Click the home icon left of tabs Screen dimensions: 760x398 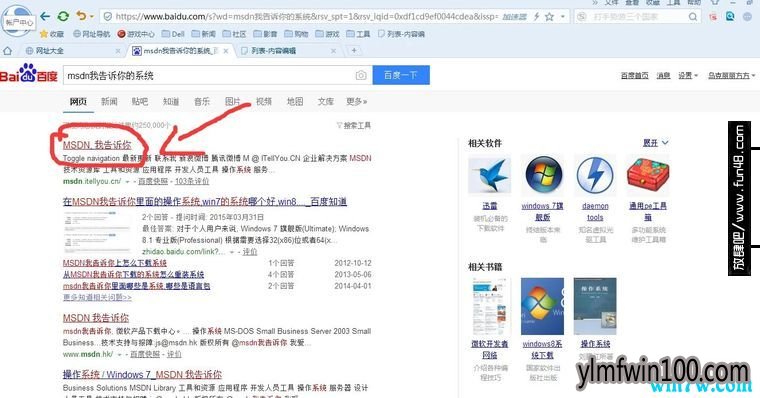[x=7, y=50]
